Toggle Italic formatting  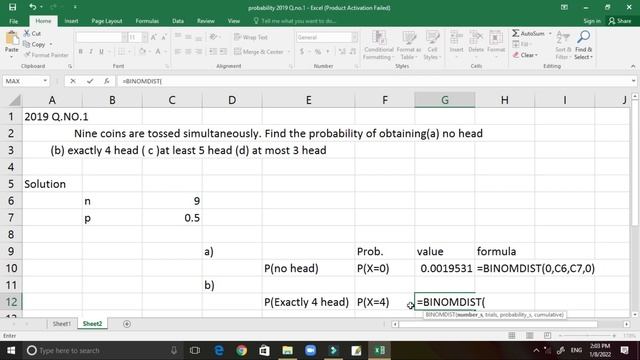(91, 51)
